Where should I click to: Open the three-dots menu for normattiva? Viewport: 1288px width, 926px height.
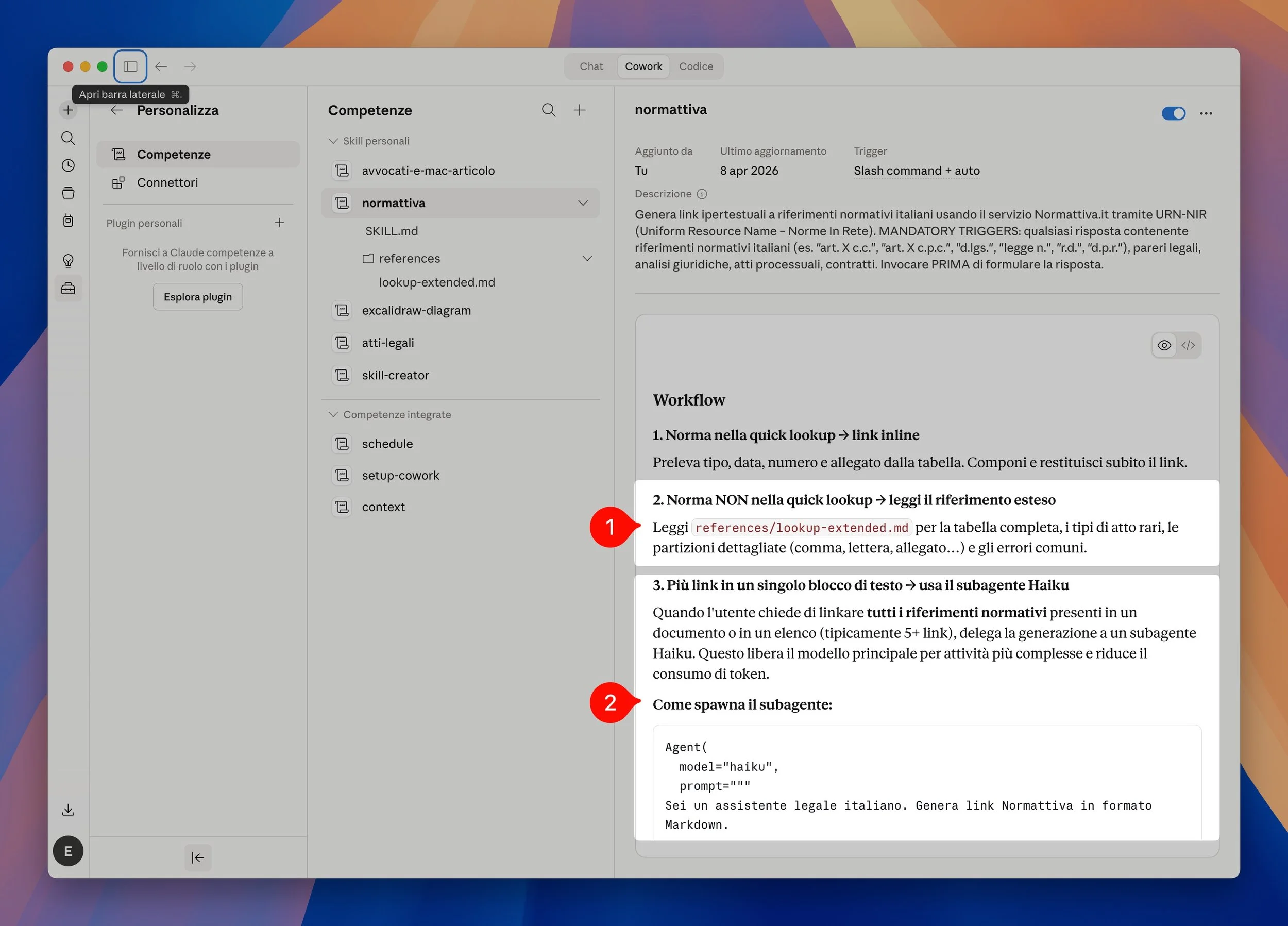tap(1206, 113)
